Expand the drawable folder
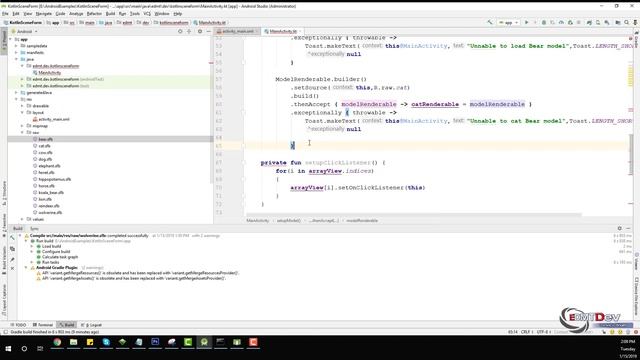This screenshot has height=360, width=640. coord(22,106)
